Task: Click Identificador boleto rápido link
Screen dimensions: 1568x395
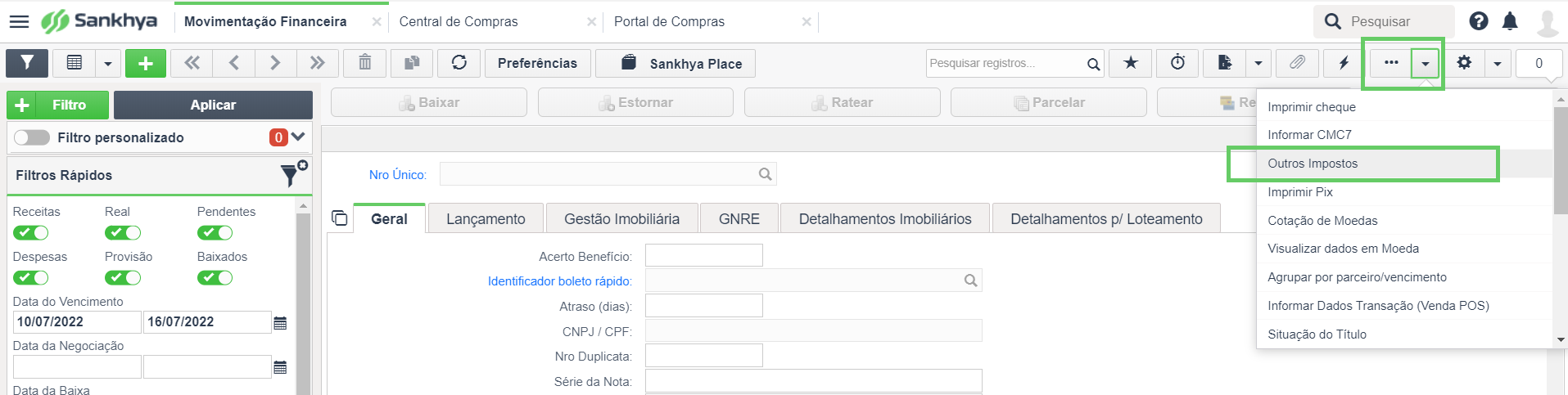Action: click(x=560, y=281)
